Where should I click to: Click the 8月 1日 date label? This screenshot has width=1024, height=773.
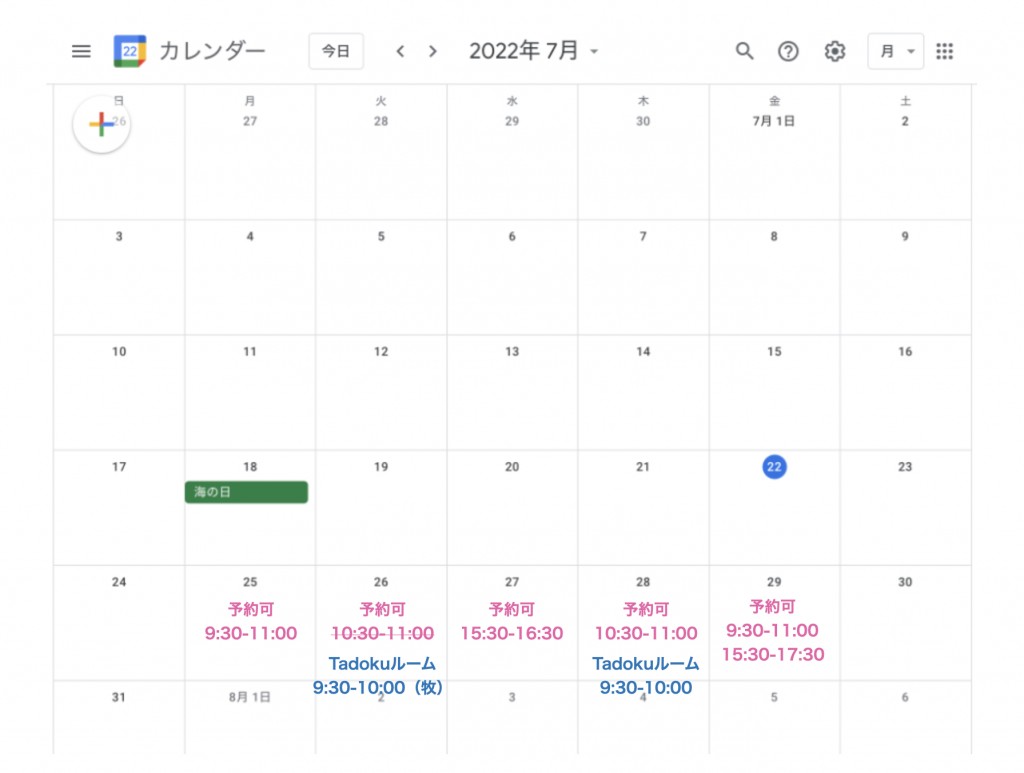[x=249, y=697]
